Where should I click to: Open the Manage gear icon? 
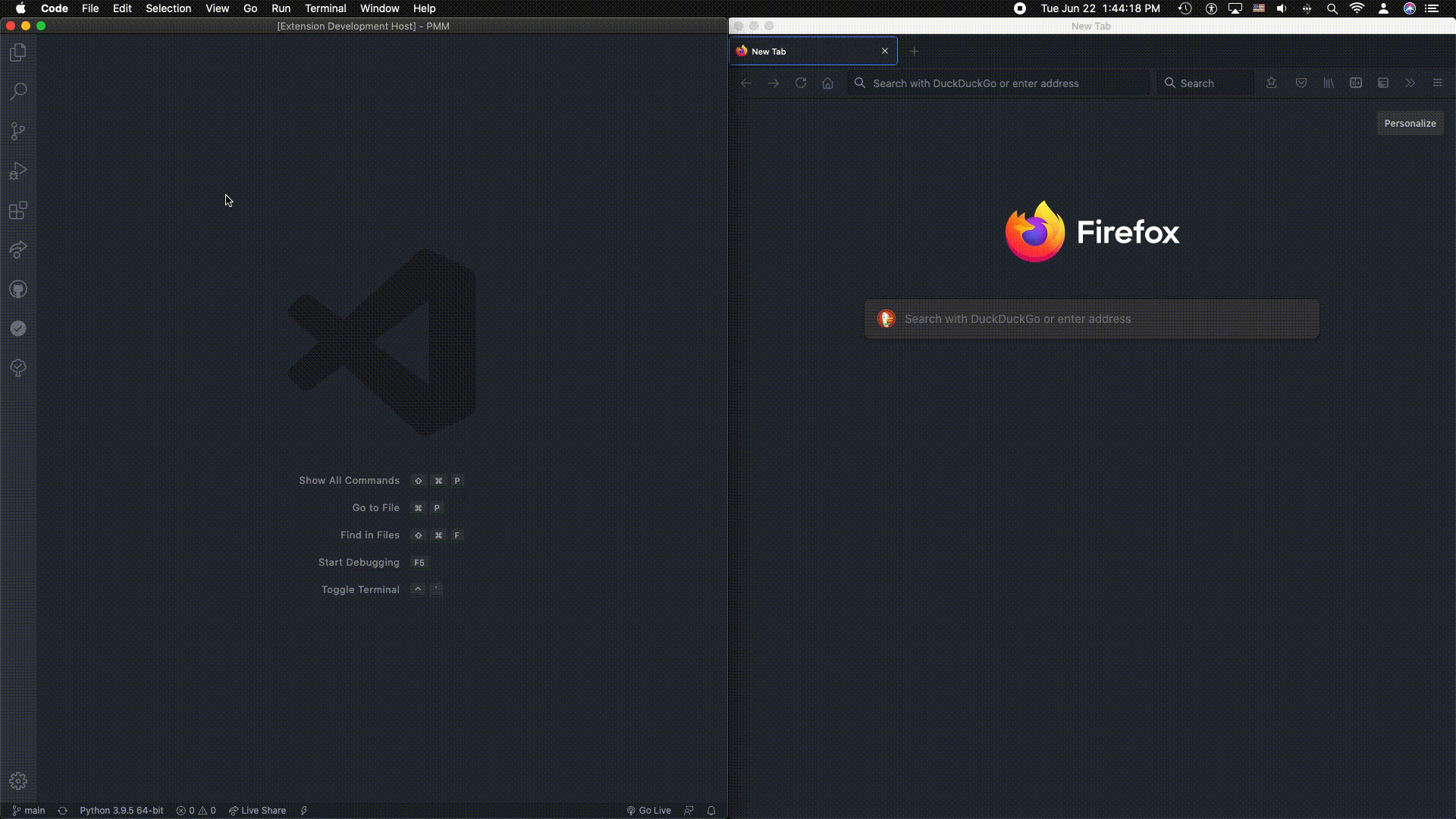[18, 781]
